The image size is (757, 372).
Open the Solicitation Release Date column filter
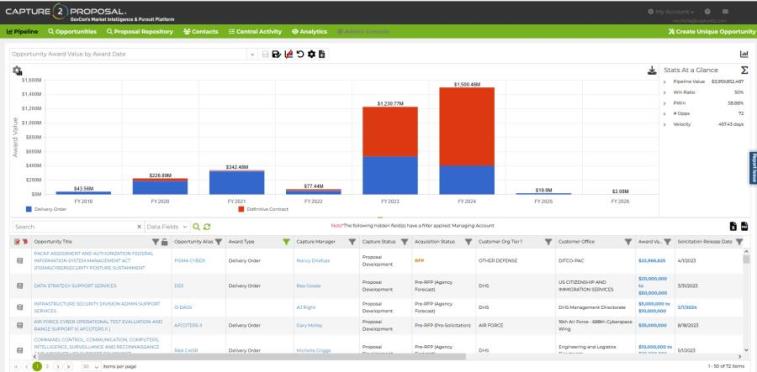coord(739,242)
